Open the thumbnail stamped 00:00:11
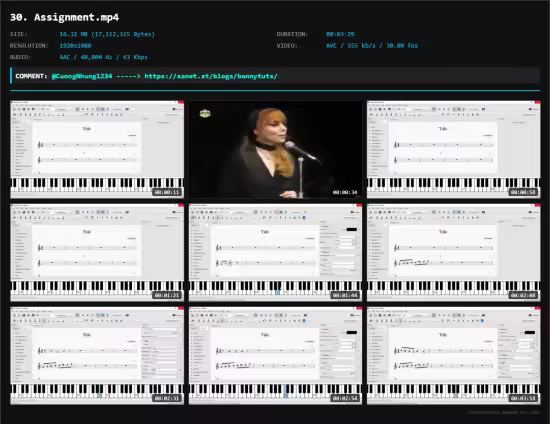The image size is (550, 424). point(97,149)
